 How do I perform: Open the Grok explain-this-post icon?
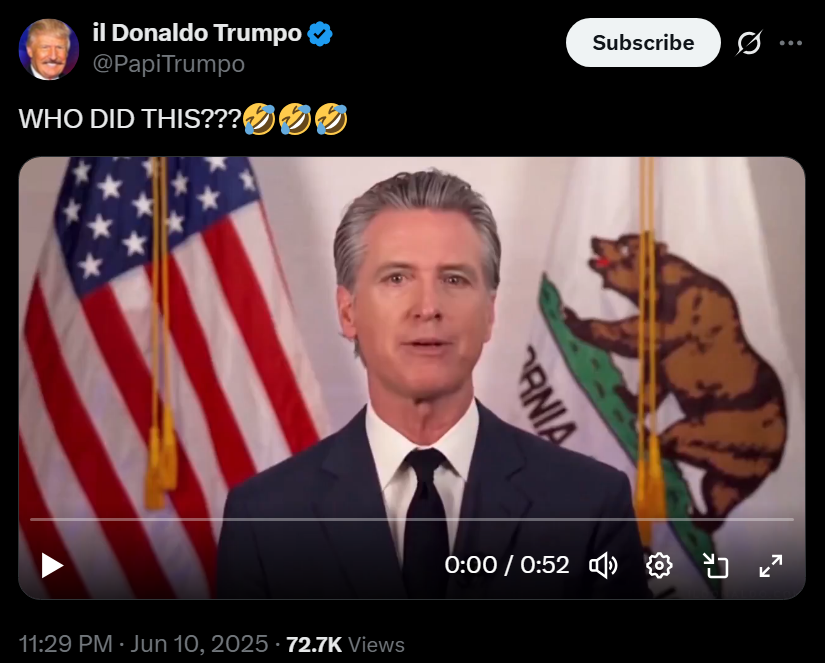[749, 43]
